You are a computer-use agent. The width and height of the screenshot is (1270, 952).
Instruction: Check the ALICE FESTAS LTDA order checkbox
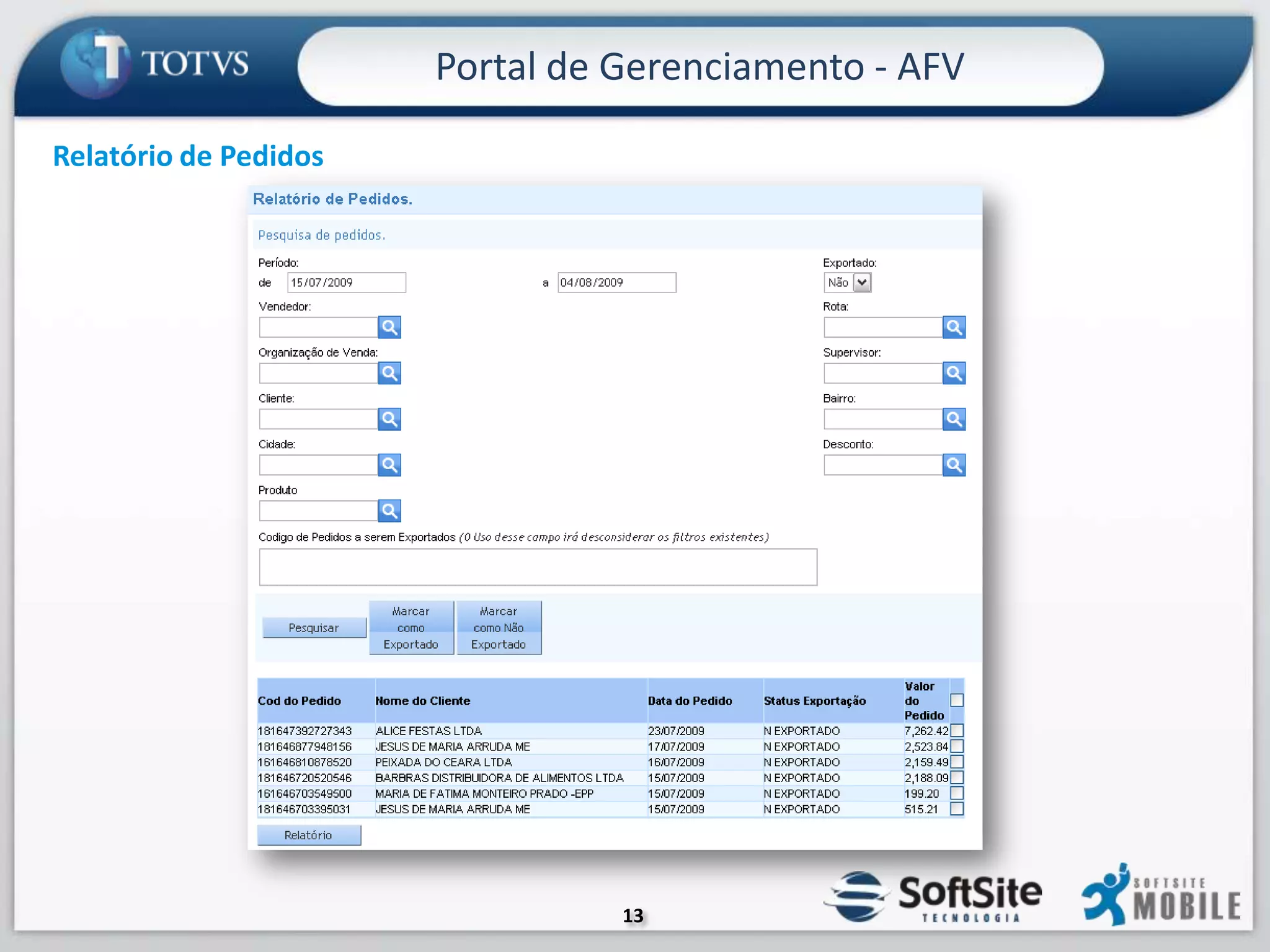(957, 731)
